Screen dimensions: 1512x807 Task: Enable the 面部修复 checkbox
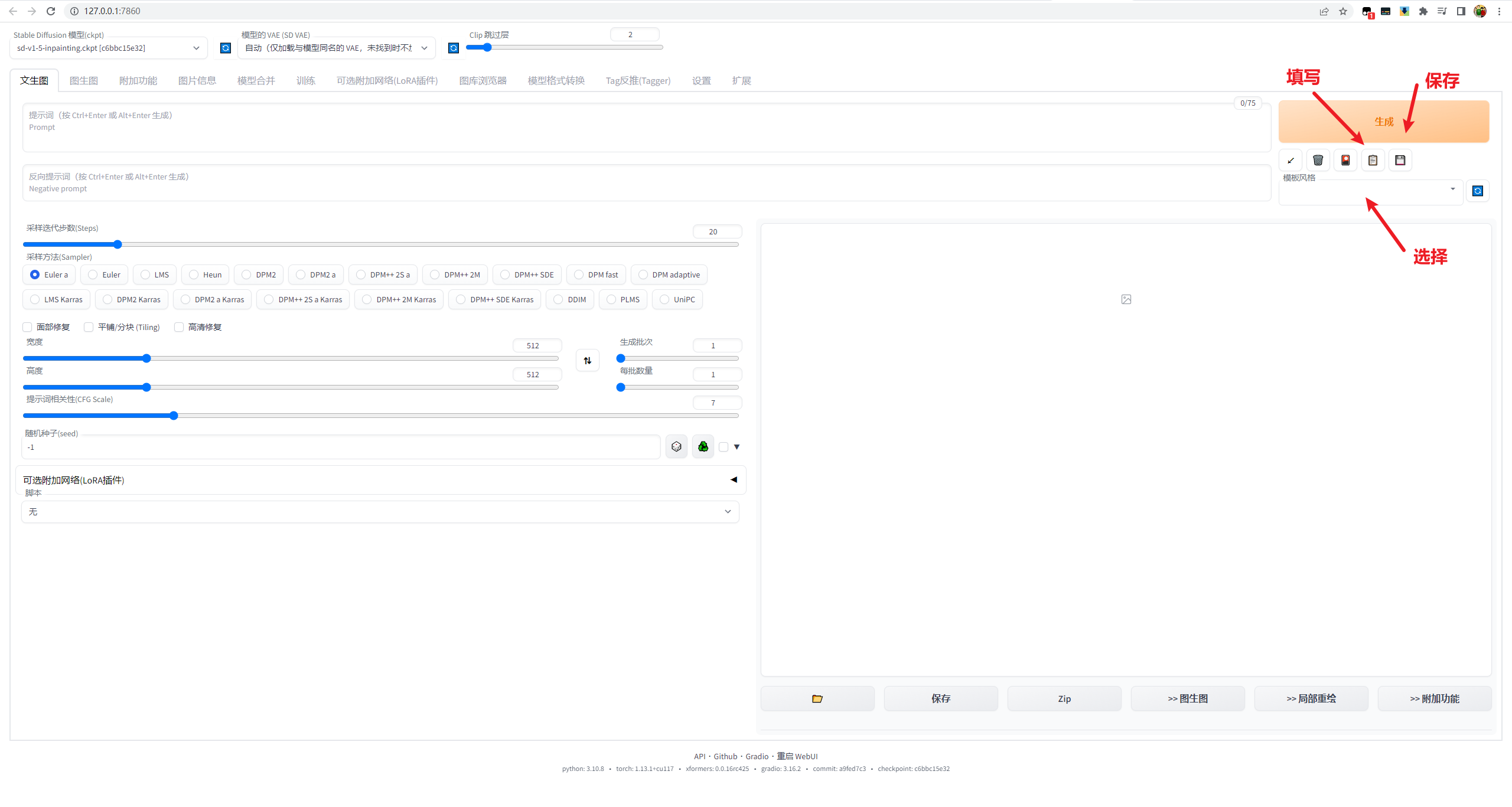click(27, 327)
